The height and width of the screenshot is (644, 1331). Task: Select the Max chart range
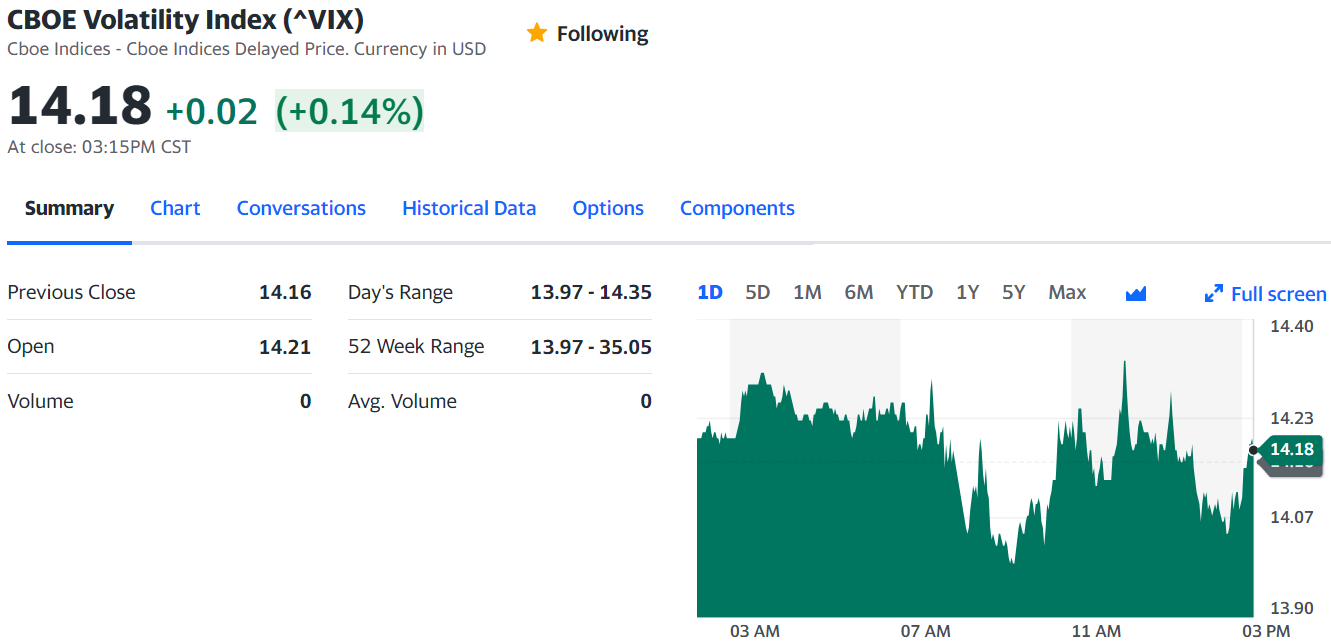tap(1067, 293)
